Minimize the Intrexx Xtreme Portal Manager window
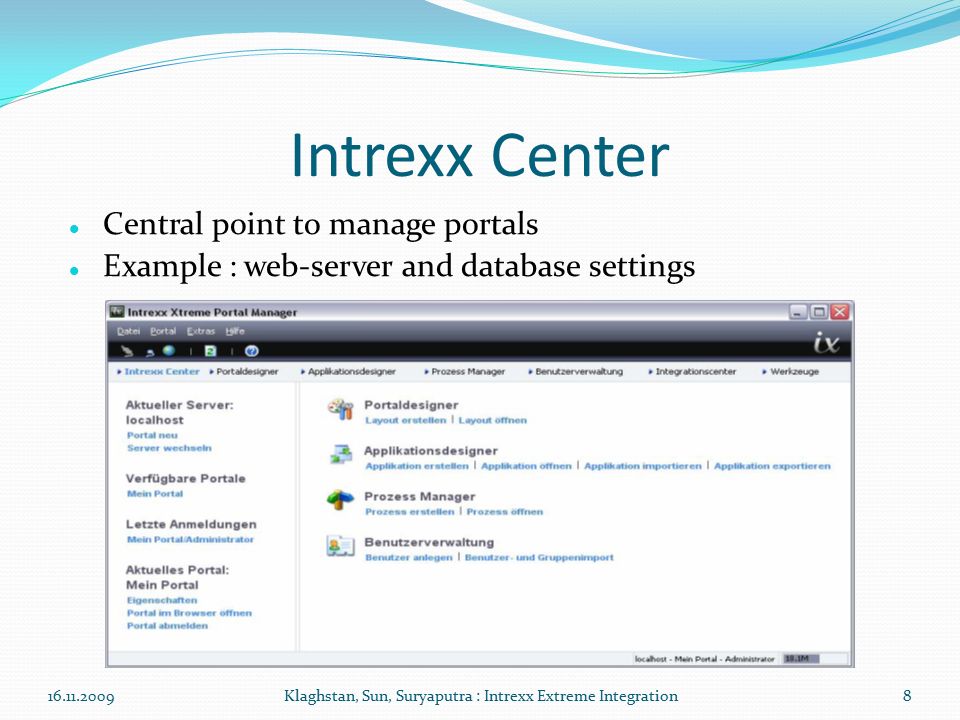 click(798, 312)
